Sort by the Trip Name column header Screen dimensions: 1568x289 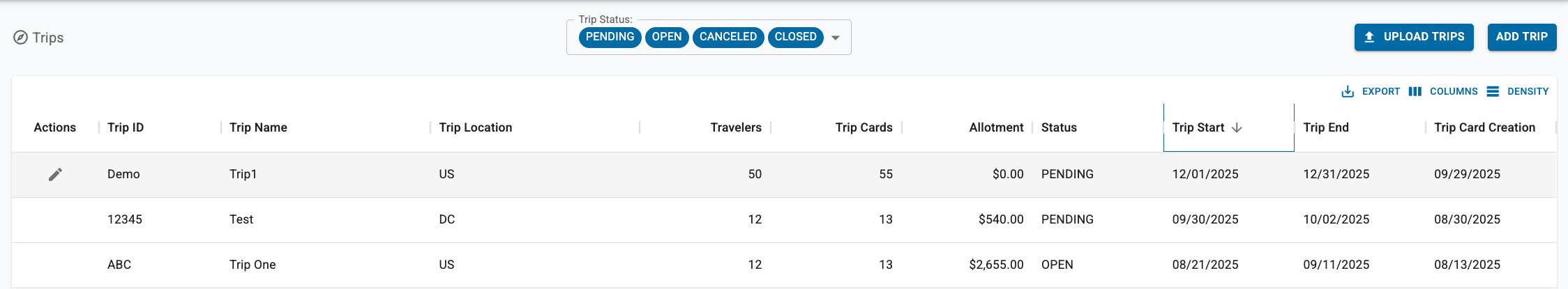click(x=258, y=127)
